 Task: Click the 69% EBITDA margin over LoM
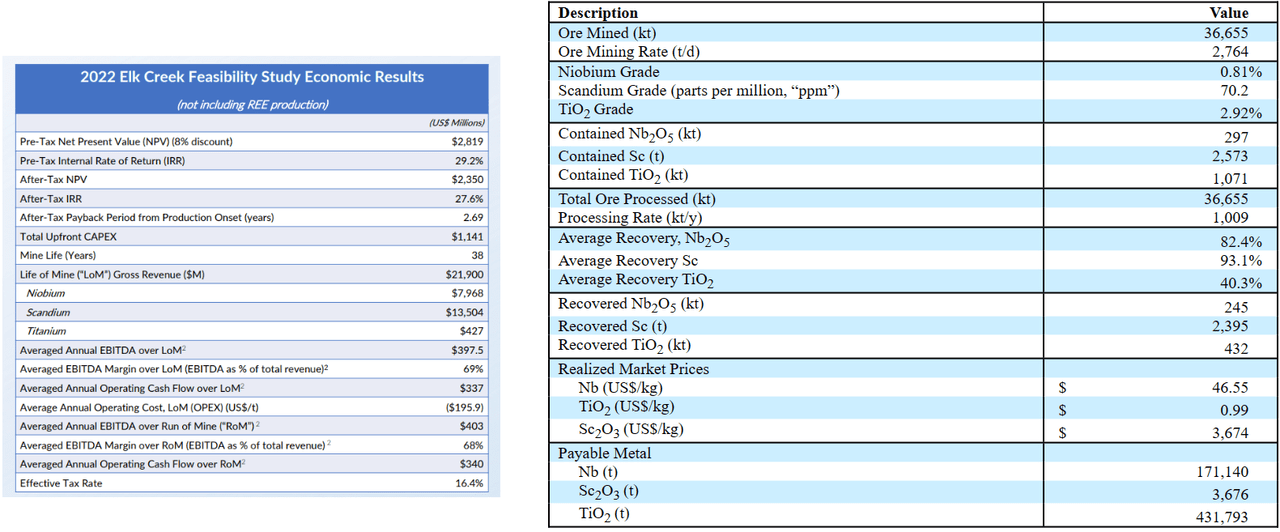(x=474, y=369)
